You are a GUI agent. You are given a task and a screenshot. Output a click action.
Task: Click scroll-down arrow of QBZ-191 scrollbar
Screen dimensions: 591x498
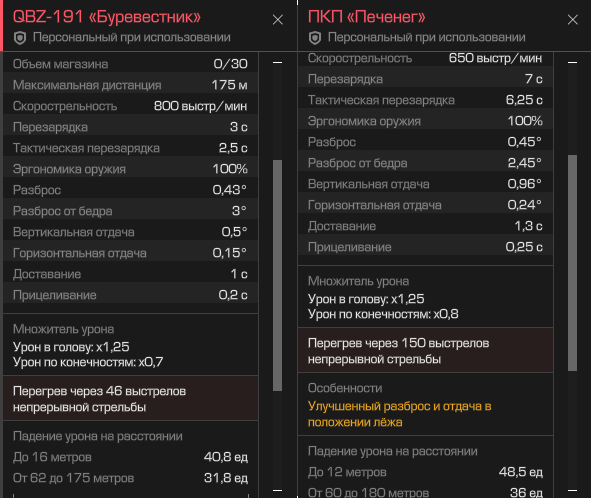(277, 490)
